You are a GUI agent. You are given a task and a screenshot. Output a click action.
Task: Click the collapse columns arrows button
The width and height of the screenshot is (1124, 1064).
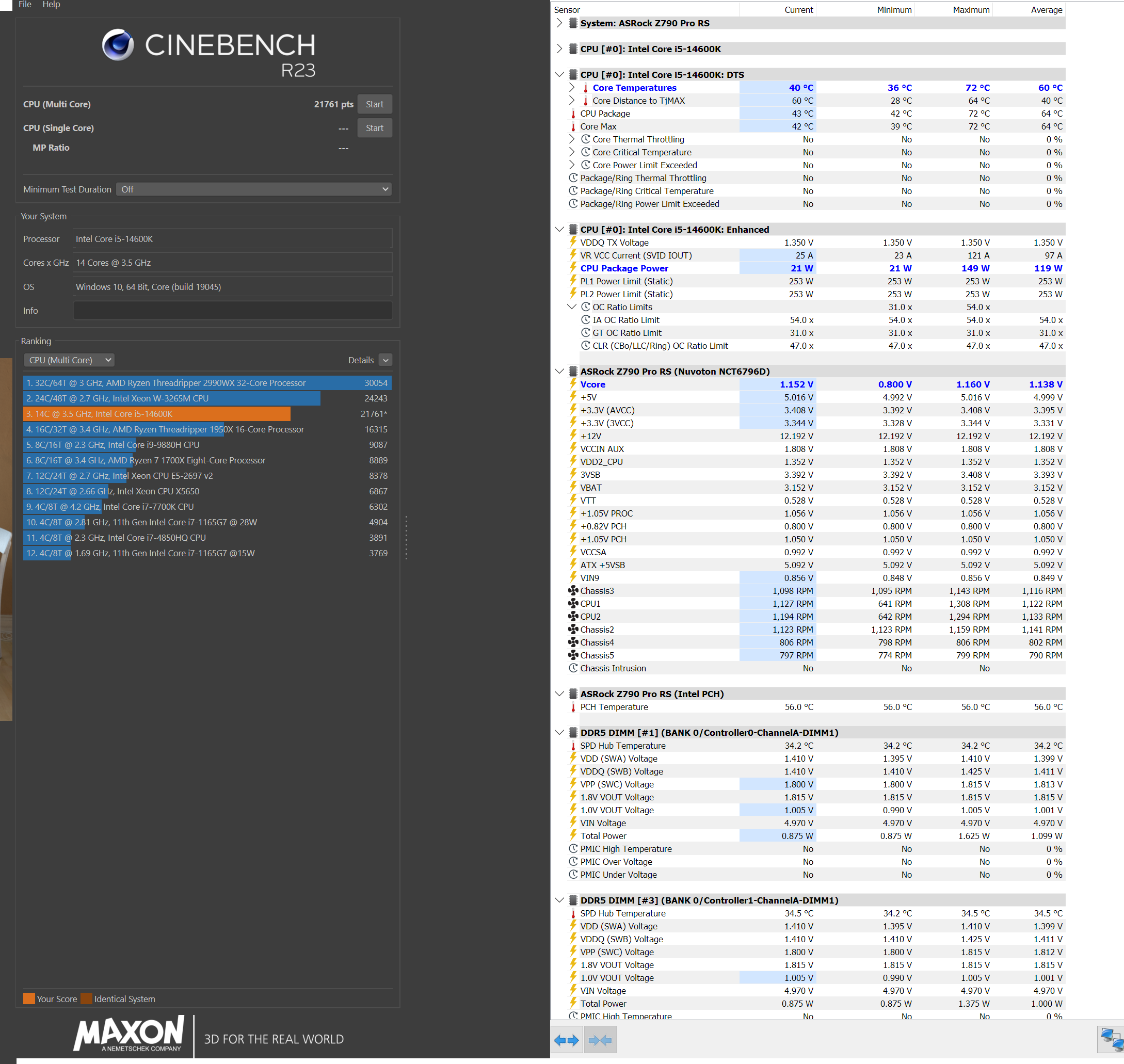pyautogui.click(x=600, y=1040)
